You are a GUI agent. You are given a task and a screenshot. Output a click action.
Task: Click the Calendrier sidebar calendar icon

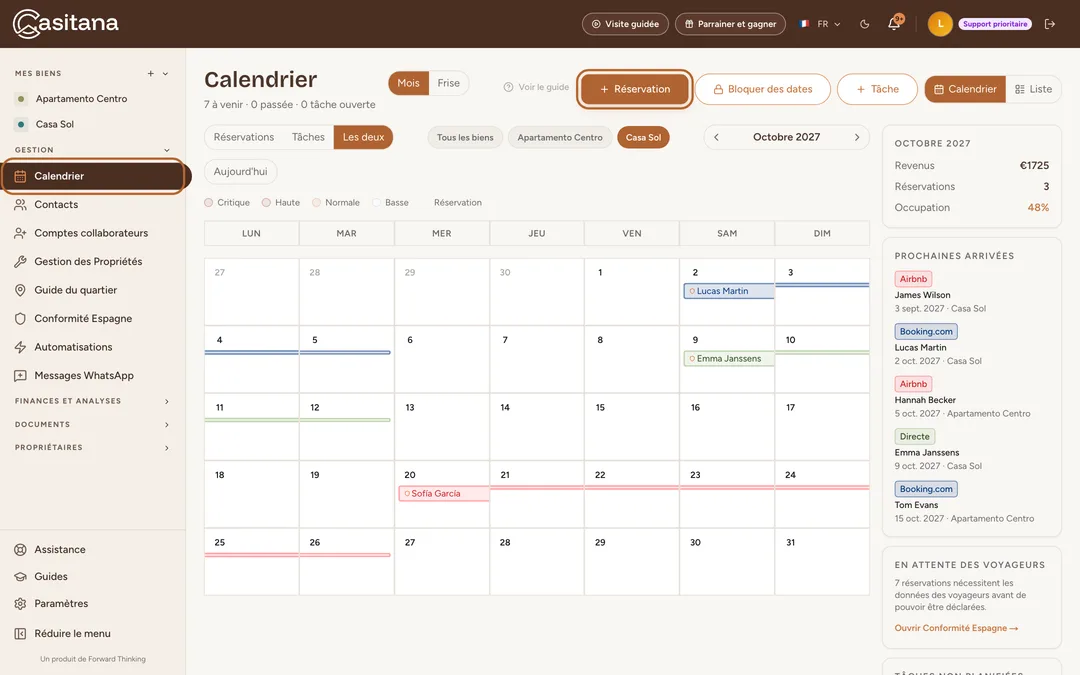coord(20,176)
